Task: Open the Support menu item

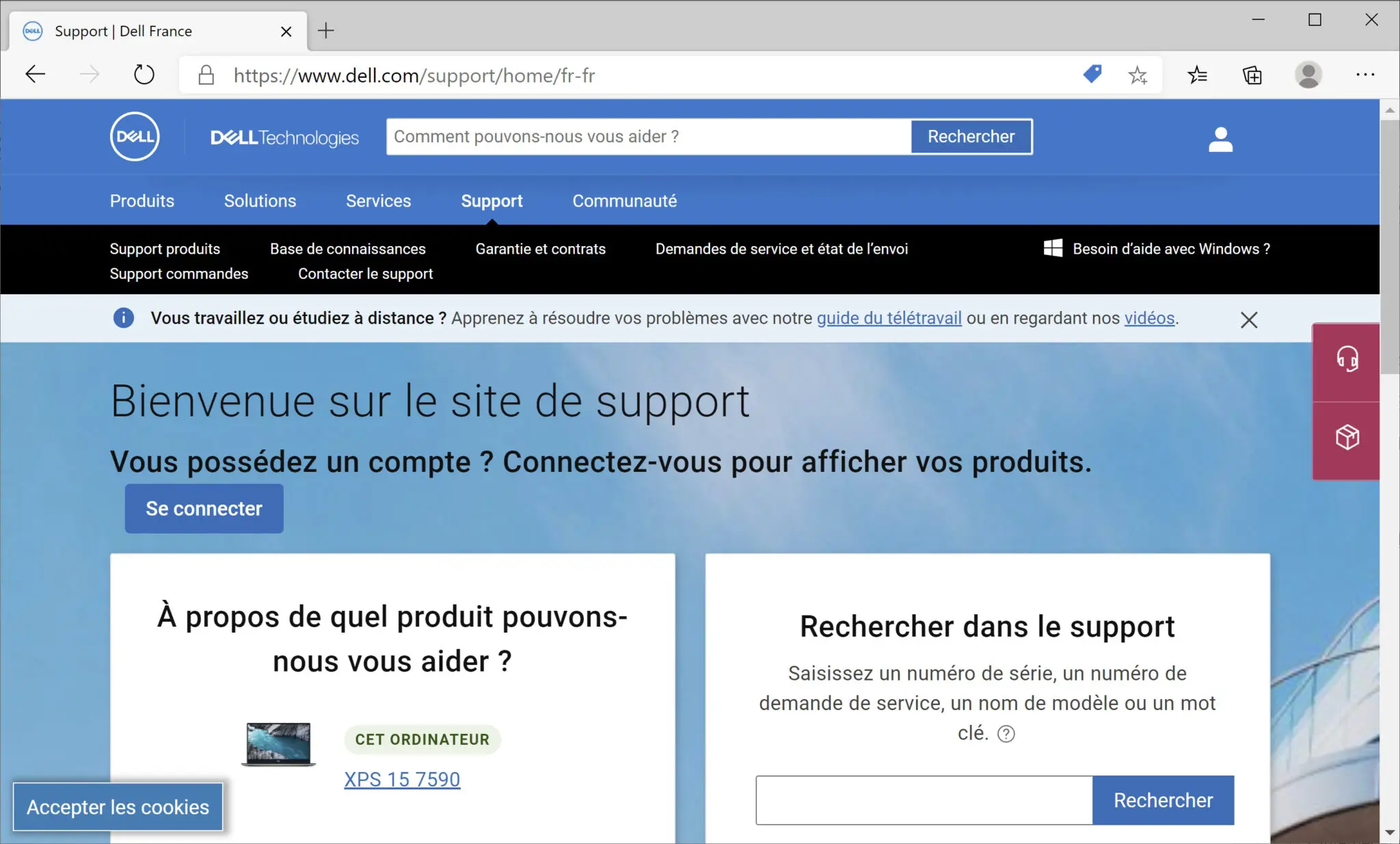Action: (492, 200)
